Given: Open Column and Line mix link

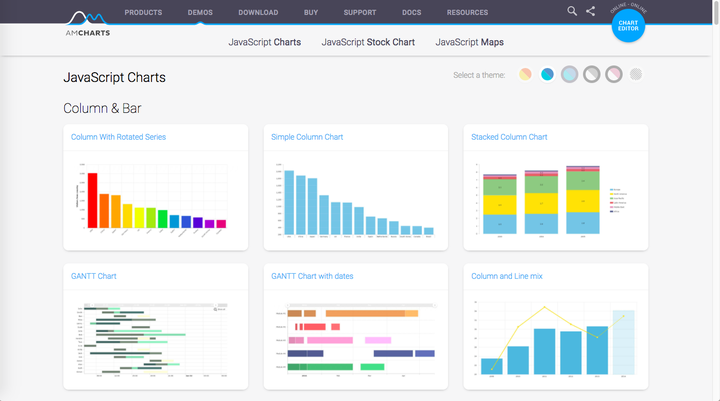Looking at the screenshot, I should pos(507,276).
